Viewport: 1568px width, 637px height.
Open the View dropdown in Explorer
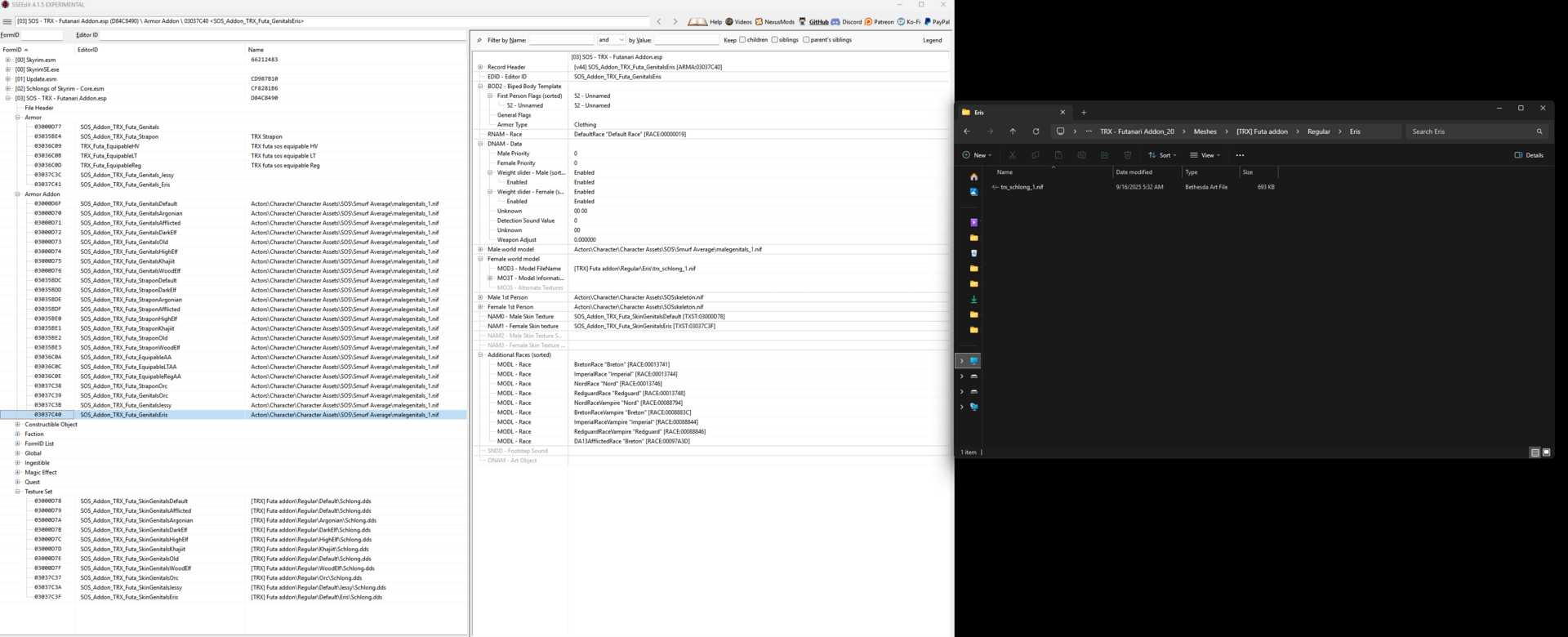(1205, 155)
